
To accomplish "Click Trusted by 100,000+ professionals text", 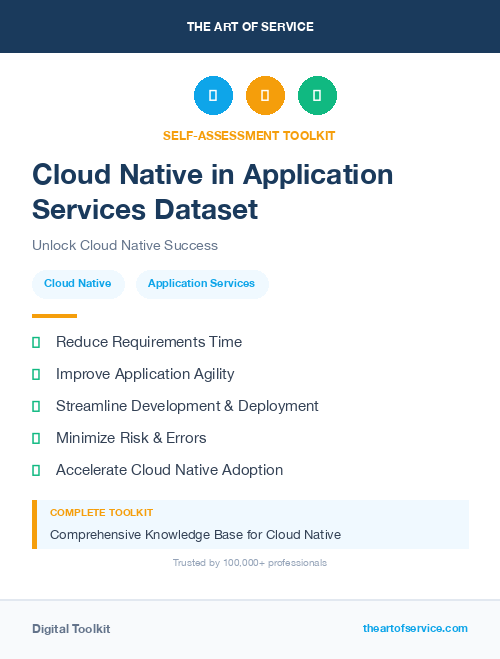I will click(x=250, y=563).
